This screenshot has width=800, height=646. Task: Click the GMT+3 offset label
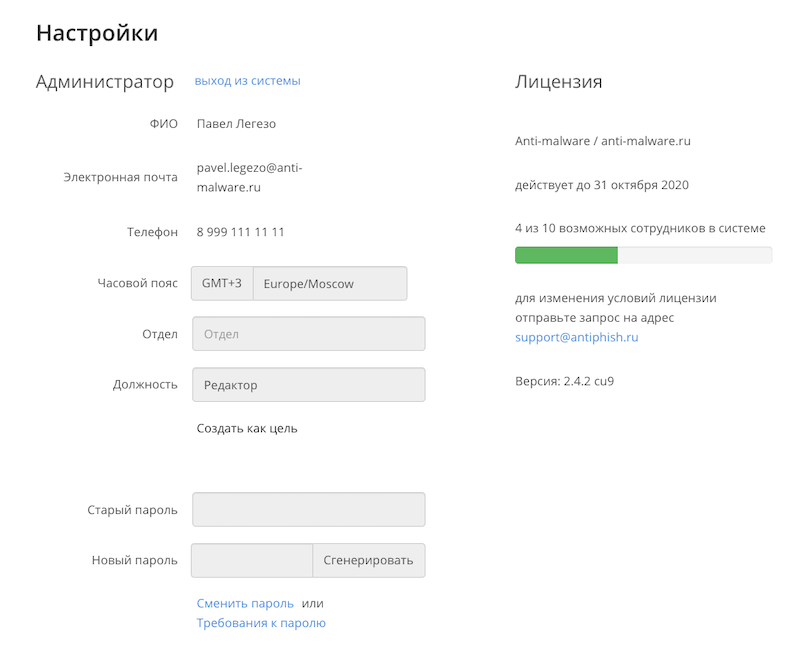(x=222, y=283)
